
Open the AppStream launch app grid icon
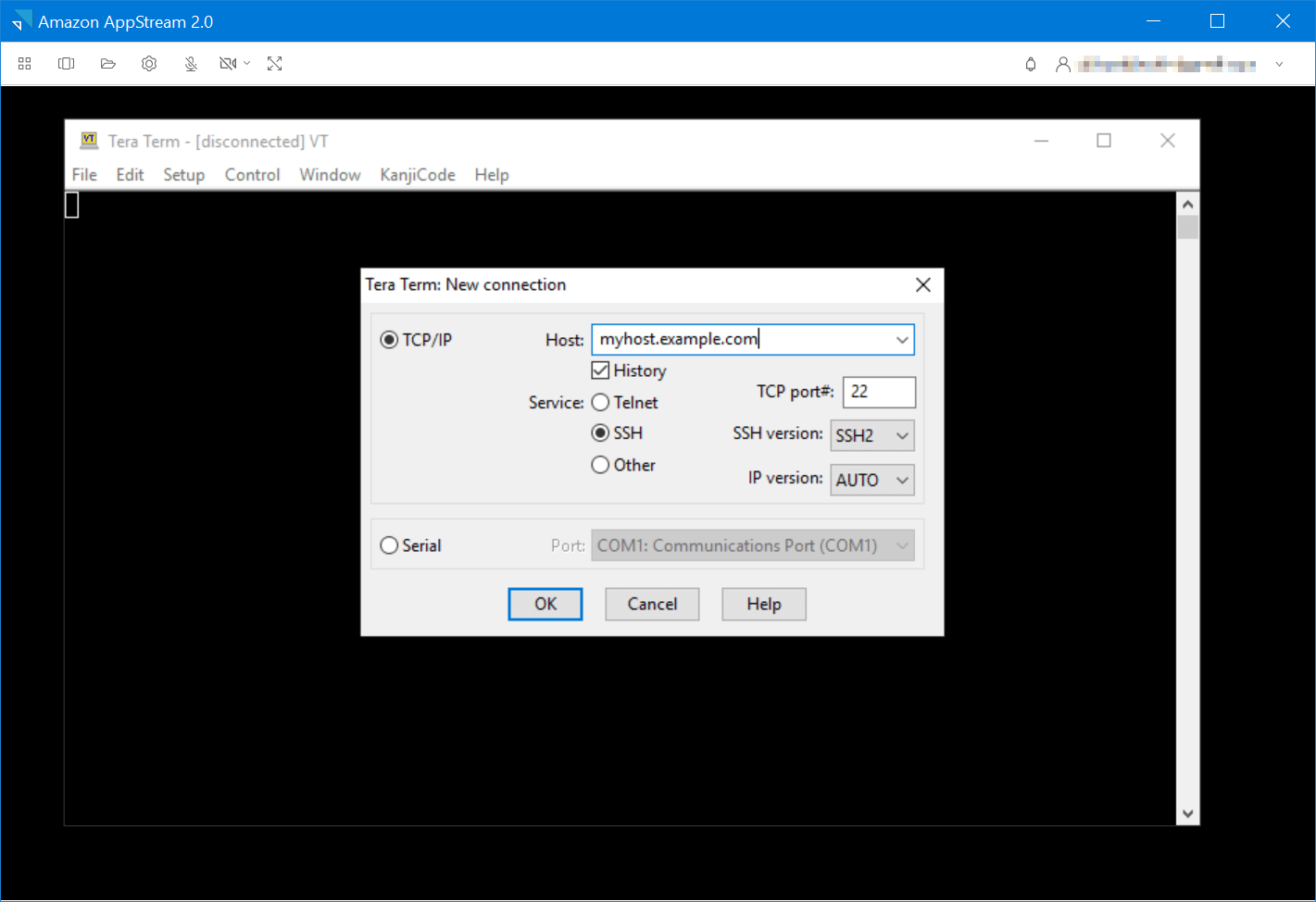[25, 64]
